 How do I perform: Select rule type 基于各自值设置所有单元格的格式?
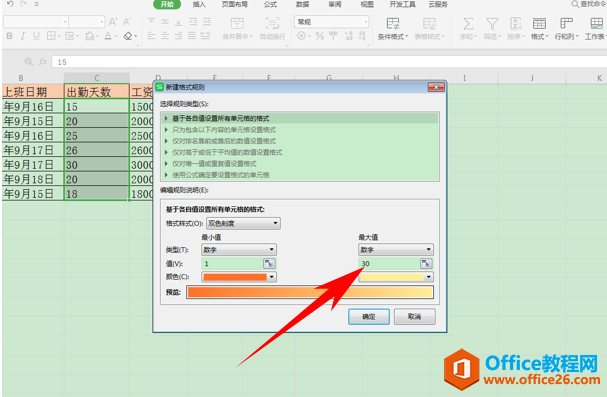pos(300,118)
